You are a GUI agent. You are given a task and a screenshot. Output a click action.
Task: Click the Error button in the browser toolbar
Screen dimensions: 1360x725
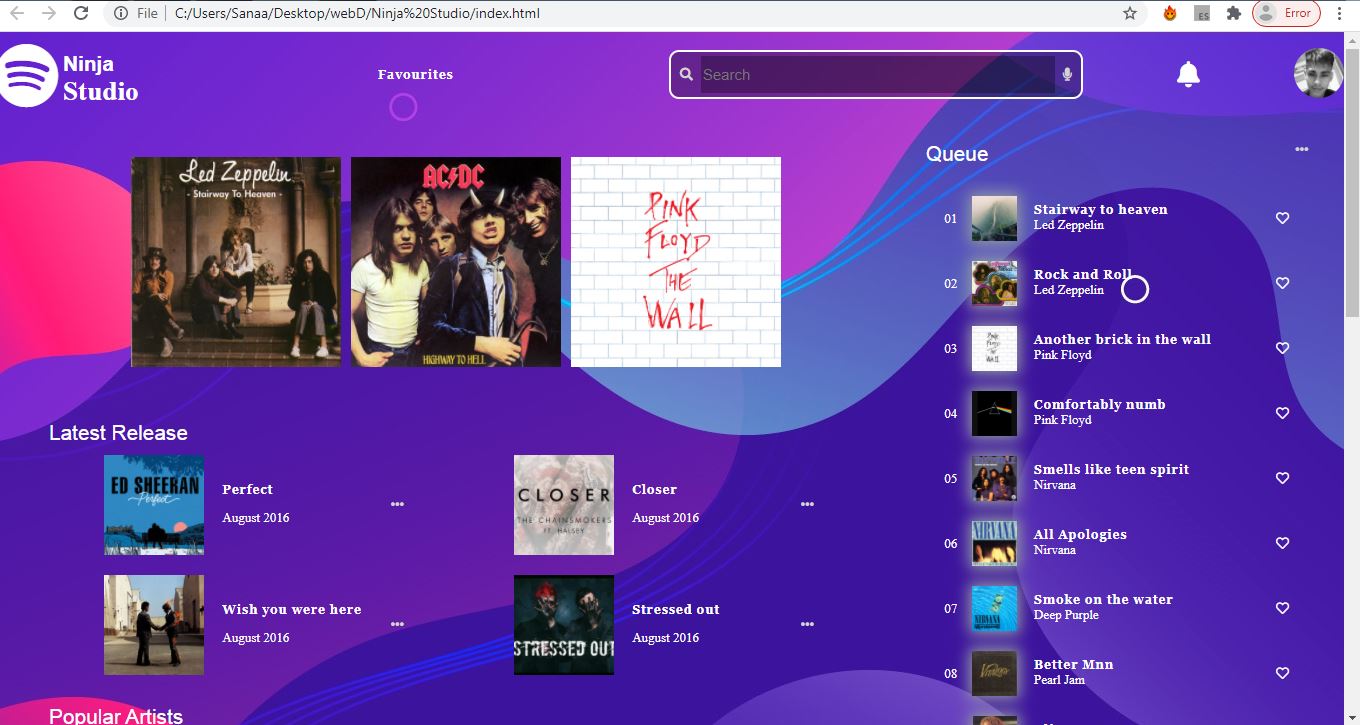point(1286,14)
